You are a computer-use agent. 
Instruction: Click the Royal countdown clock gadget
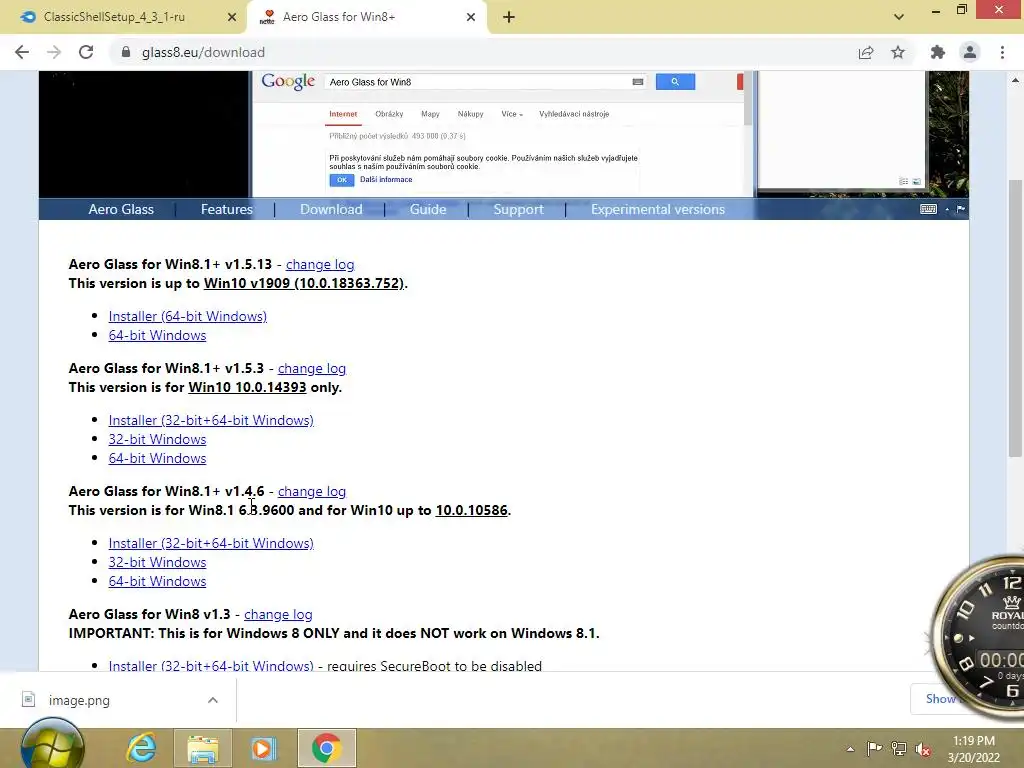pos(978,637)
